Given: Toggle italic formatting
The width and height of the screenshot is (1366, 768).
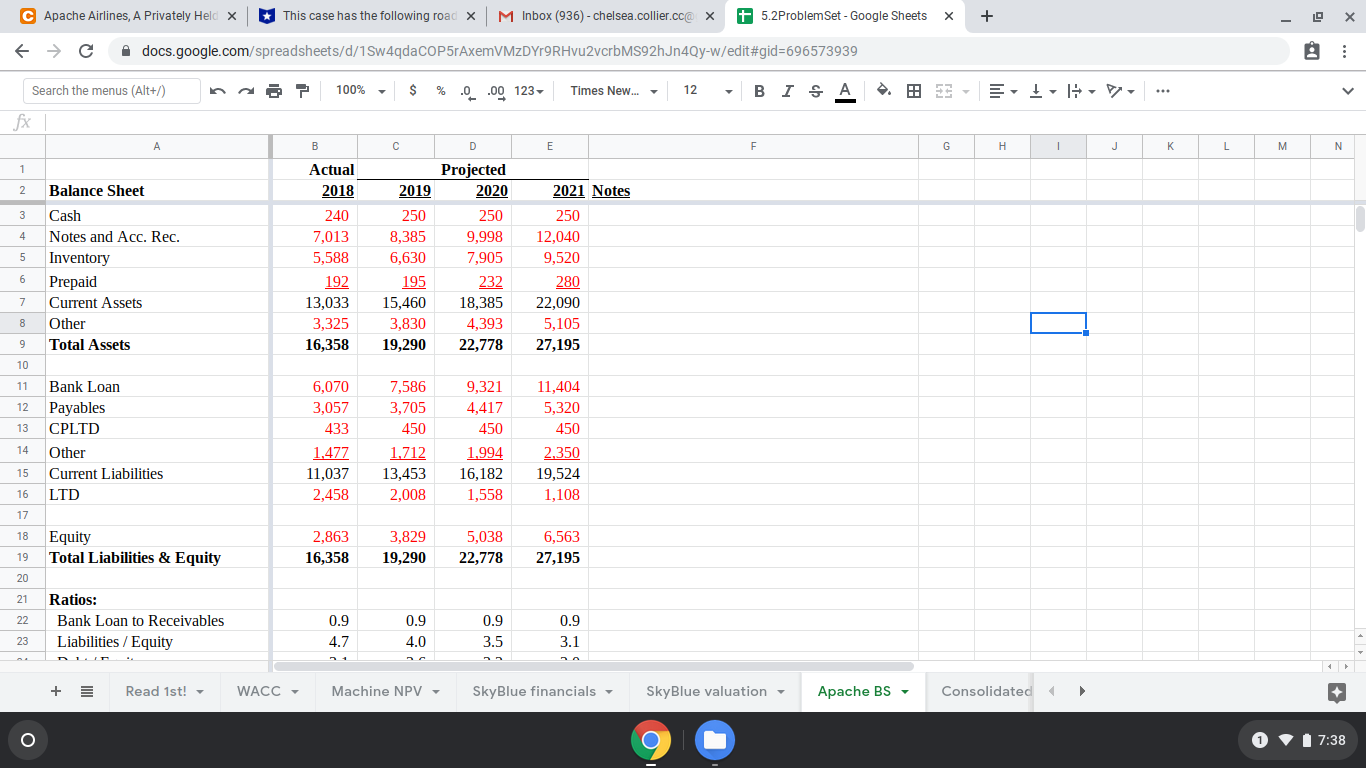Looking at the screenshot, I should (787, 90).
